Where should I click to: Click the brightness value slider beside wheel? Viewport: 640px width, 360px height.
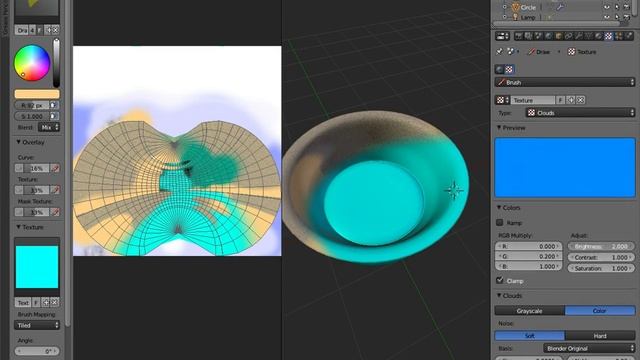[x=56, y=63]
